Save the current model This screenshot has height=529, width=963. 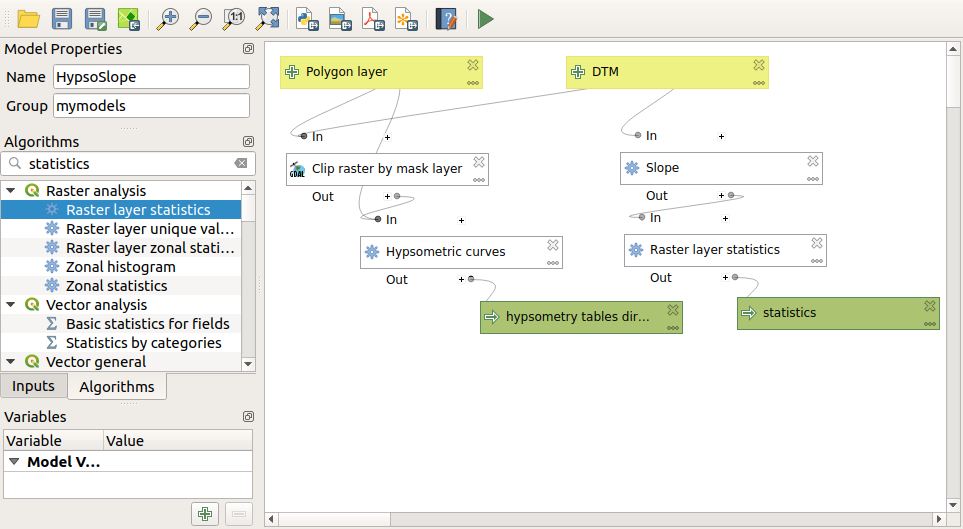[x=62, y=18]
